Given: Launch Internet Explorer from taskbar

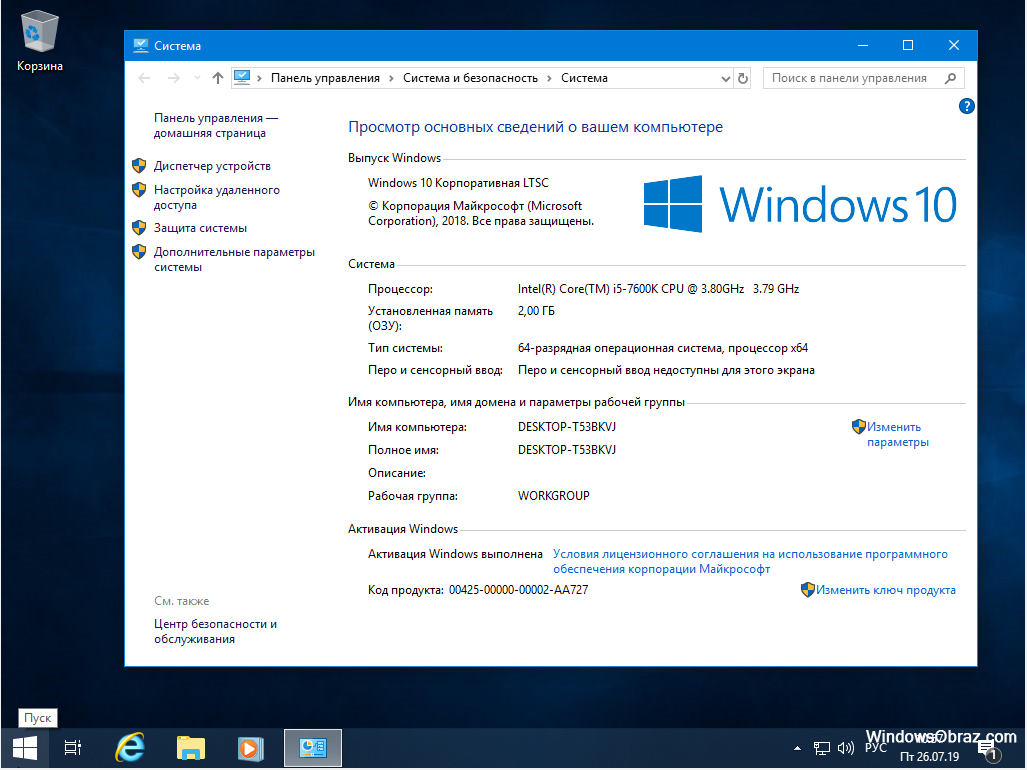Looking at the screenshot, I should (130, 748).
